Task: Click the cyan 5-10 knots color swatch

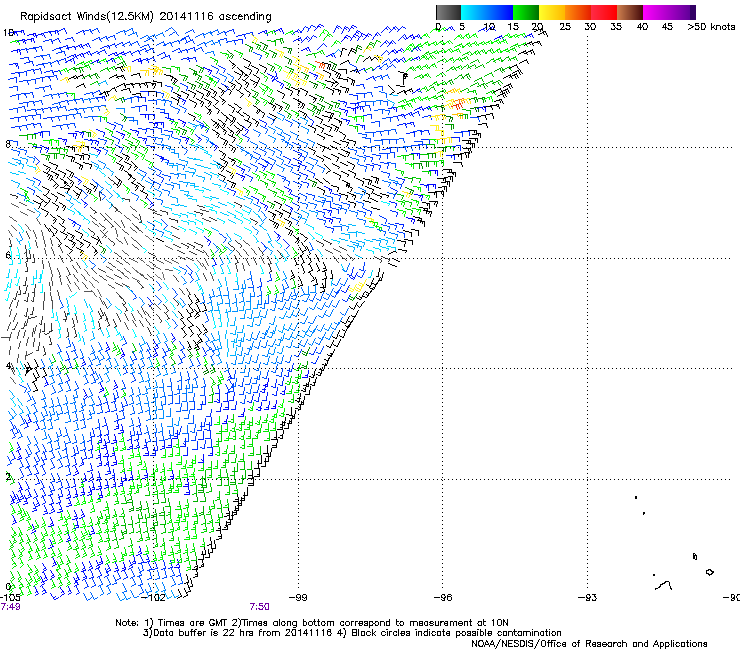Action: (473, 12)
